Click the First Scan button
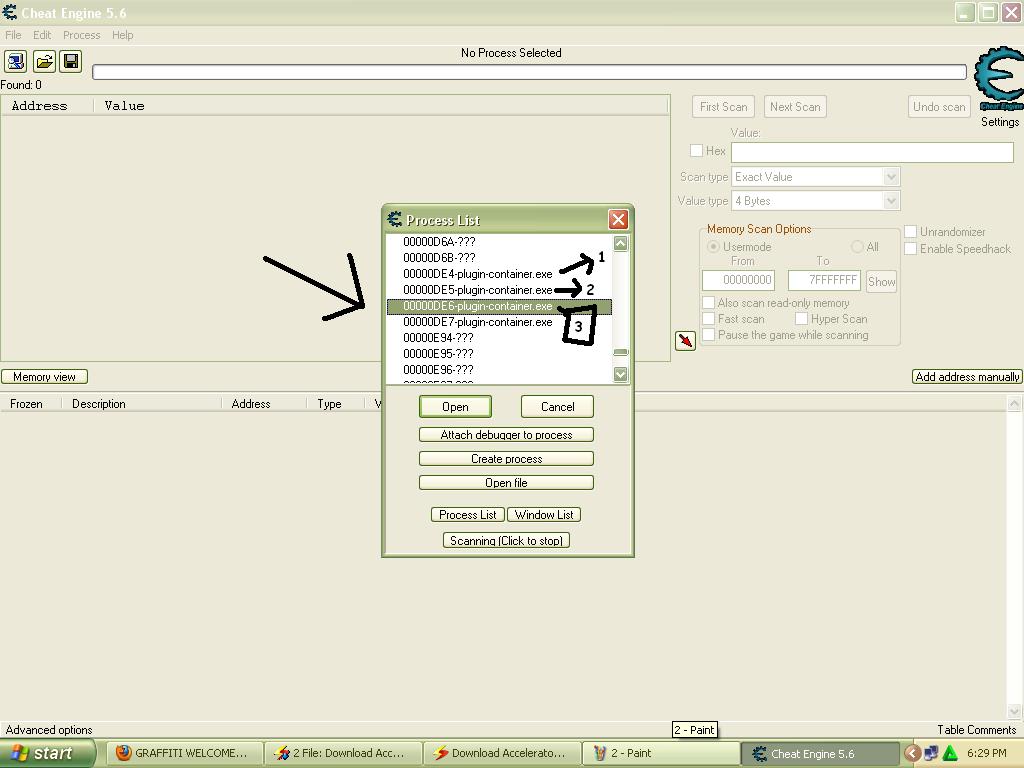Viewport: 1024px width, 768px height. (x=723, y=107)
